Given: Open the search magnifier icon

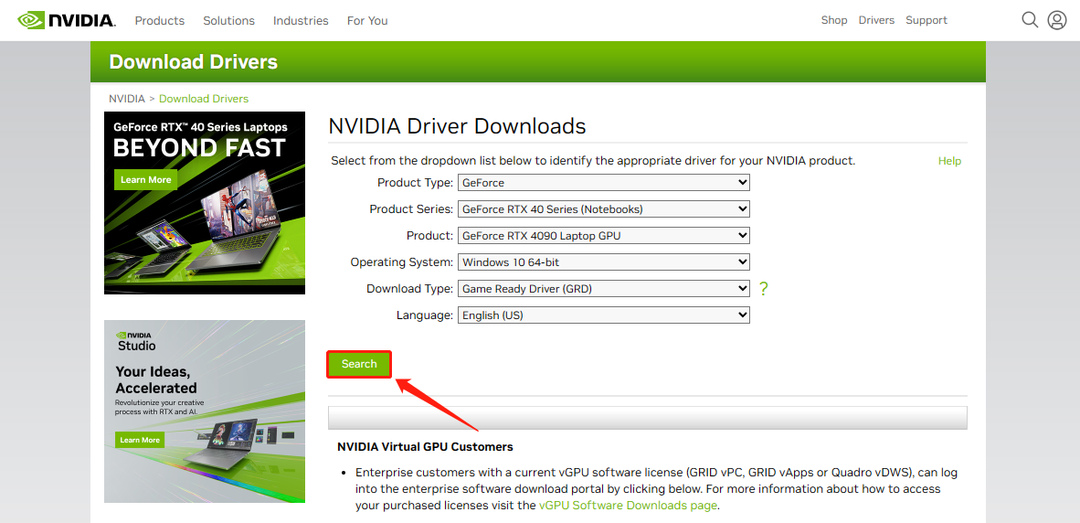Looking at the screenshot, I should 1029,20.
